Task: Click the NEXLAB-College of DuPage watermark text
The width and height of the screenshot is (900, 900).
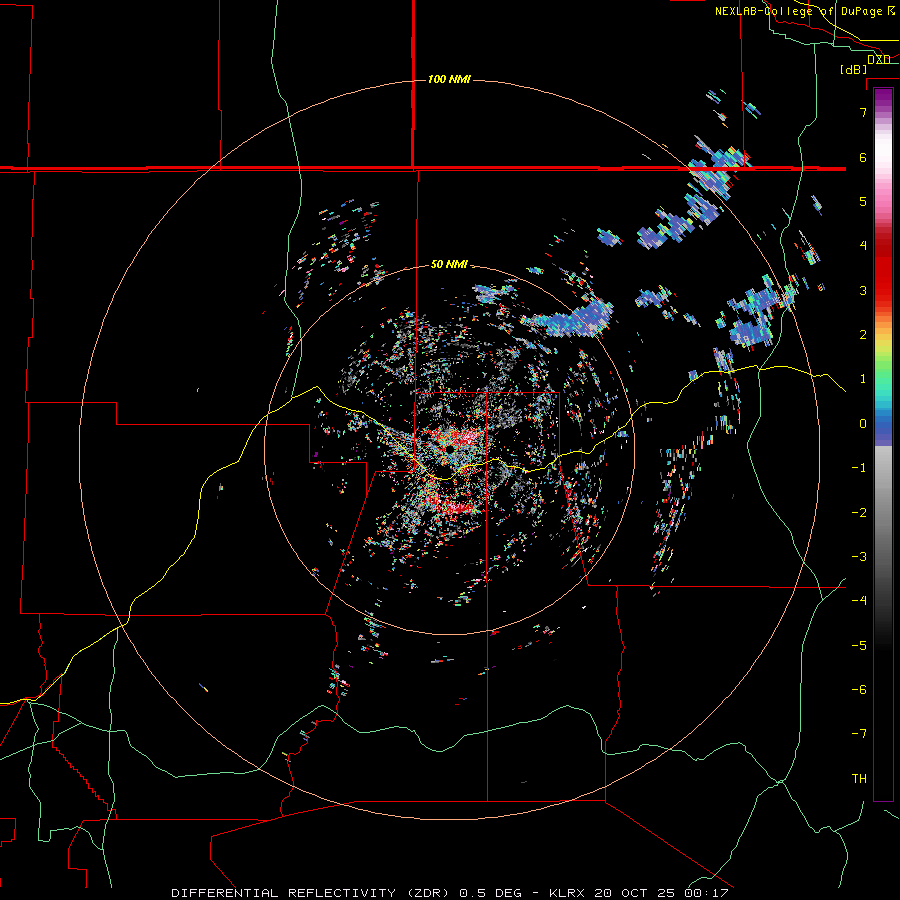Action: click(805, 11)
